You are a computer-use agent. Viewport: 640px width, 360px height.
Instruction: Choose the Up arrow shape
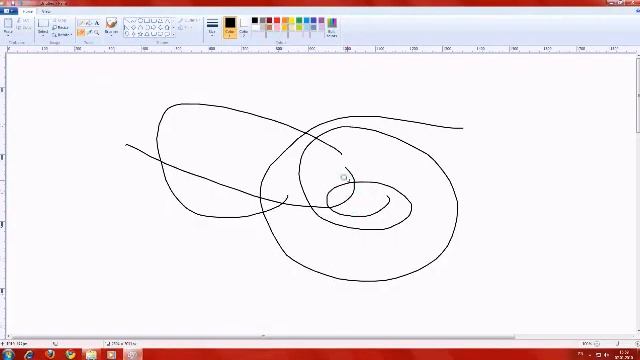167,28
